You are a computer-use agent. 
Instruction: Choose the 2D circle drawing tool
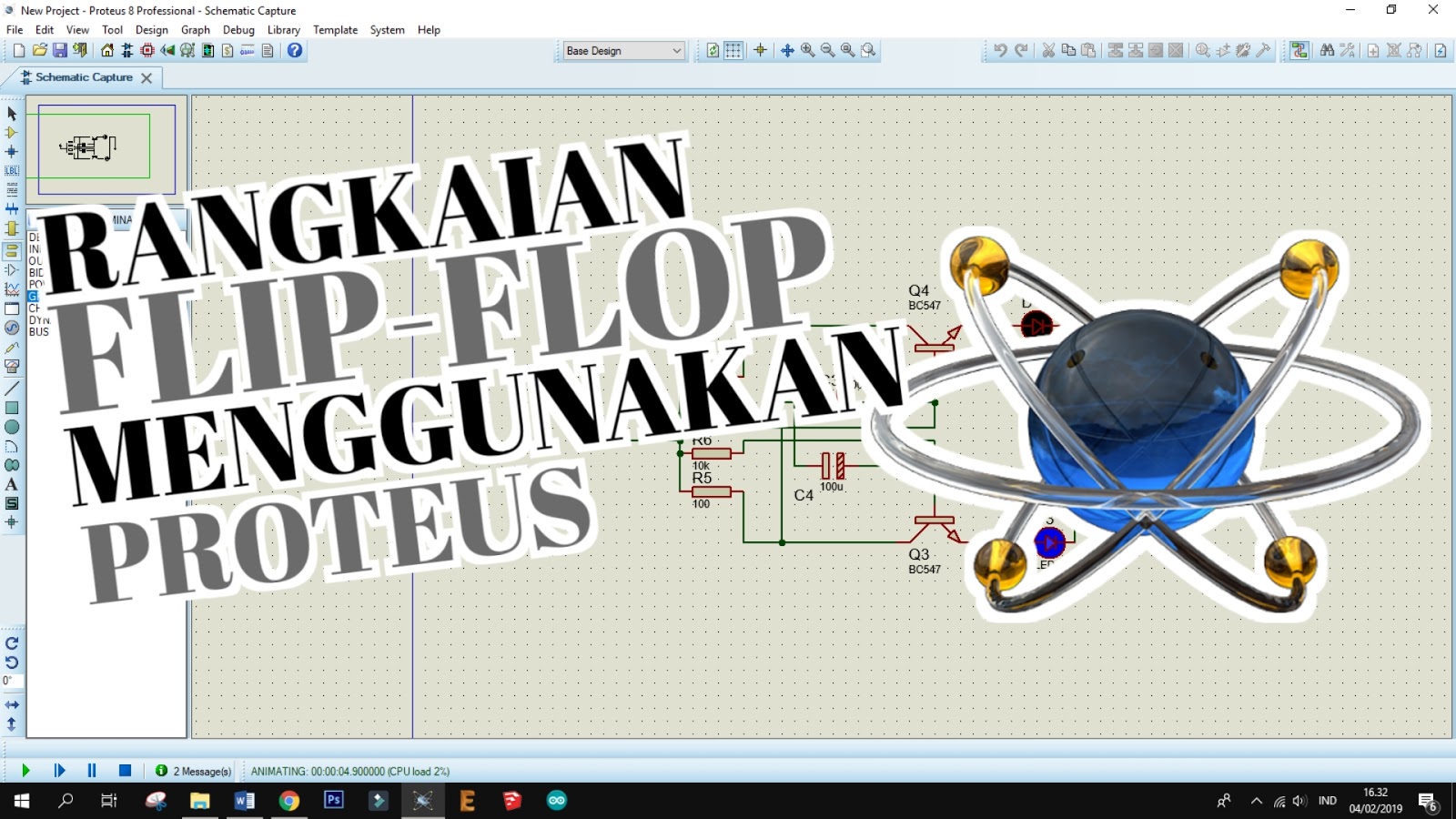pos(12,427)
